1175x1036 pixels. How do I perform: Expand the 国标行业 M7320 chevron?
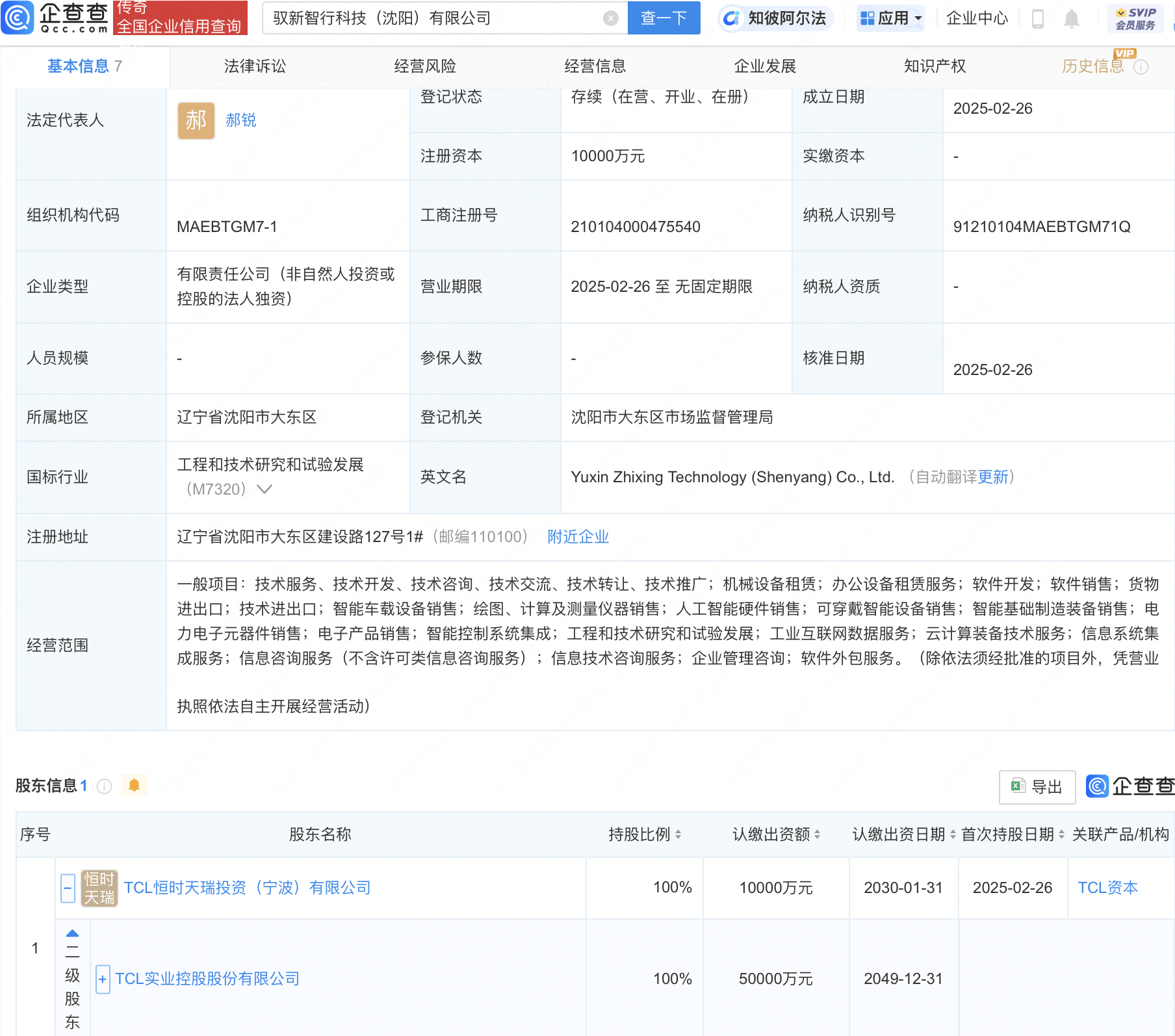264,489
